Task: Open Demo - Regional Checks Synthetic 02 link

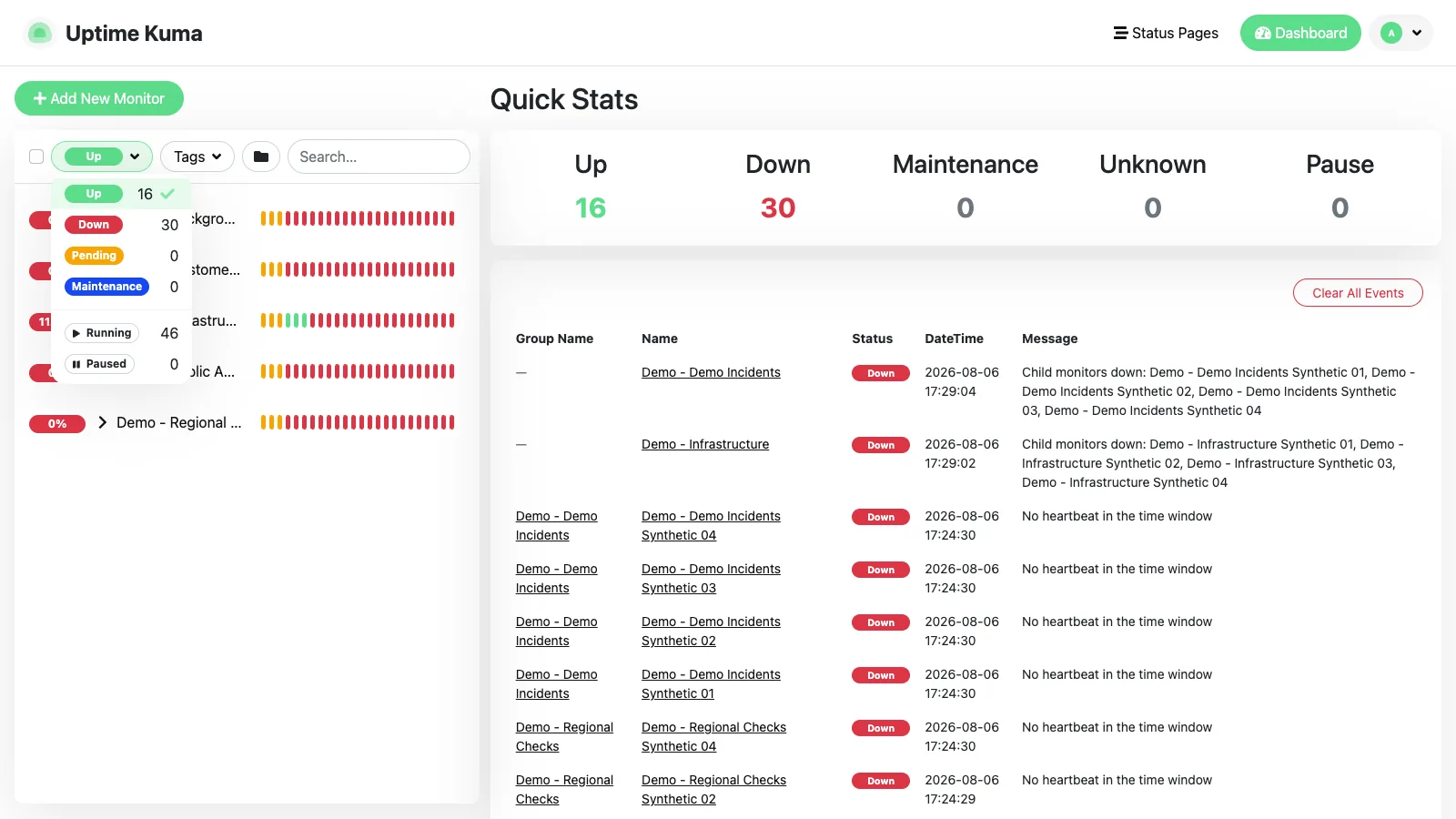Action: coord(713,790)
